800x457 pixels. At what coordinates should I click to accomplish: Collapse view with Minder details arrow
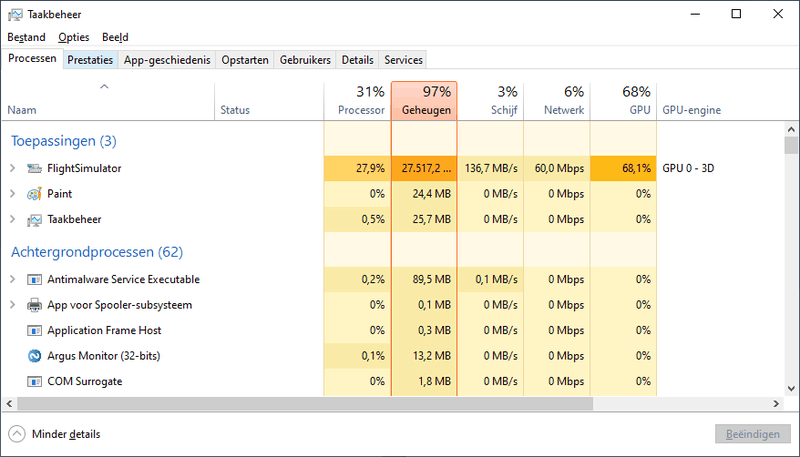pyautogui.click(x=17, y=434)
